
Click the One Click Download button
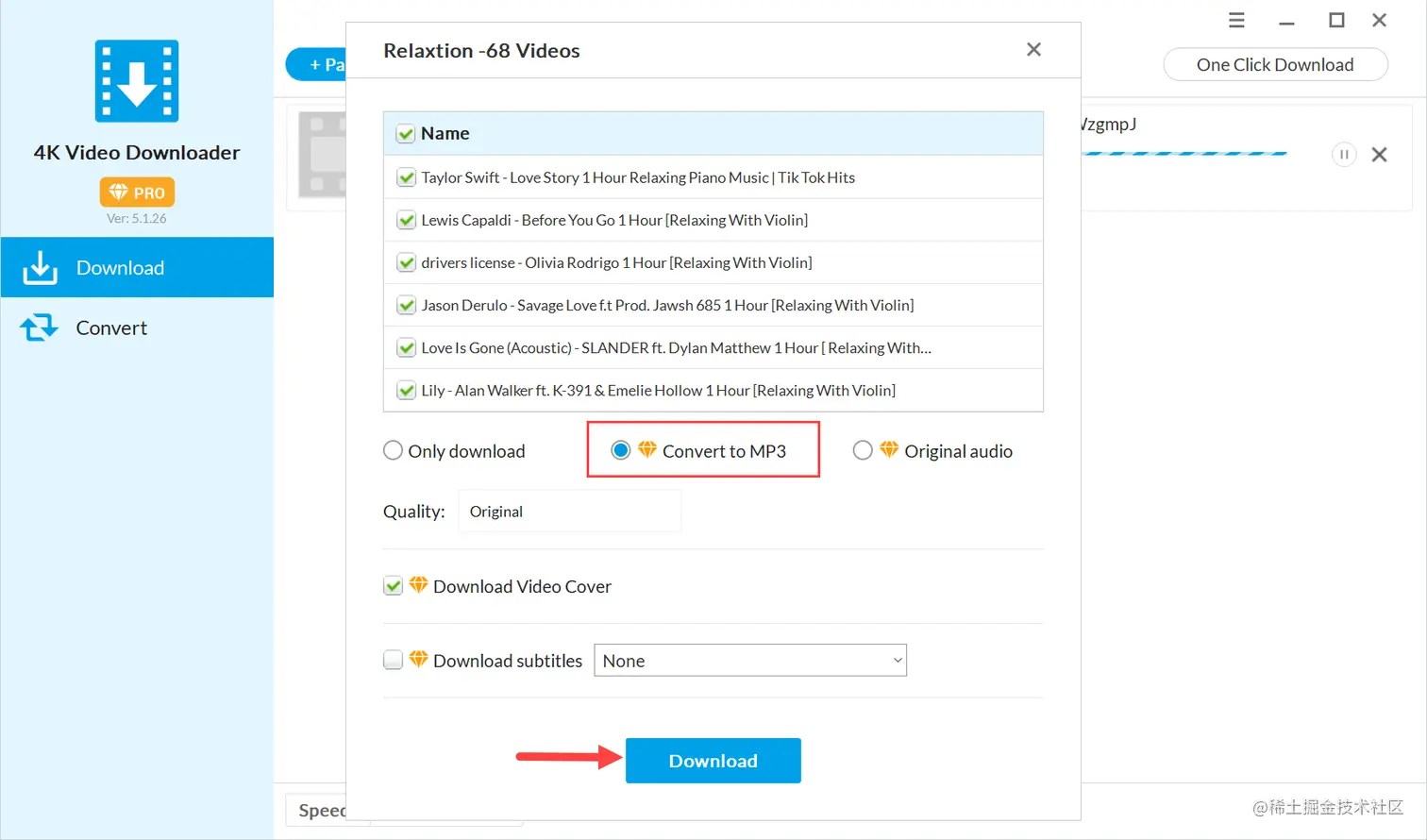(1275, 64)
